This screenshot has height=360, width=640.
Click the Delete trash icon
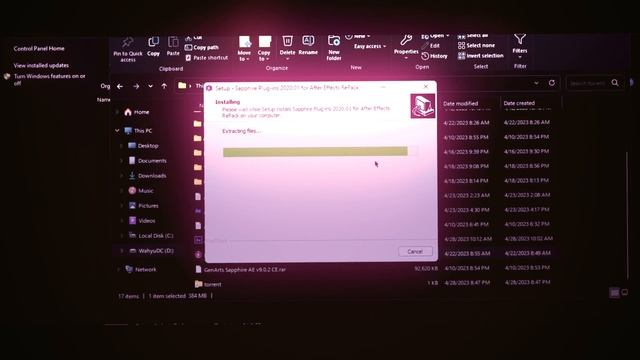coord(287,41)
